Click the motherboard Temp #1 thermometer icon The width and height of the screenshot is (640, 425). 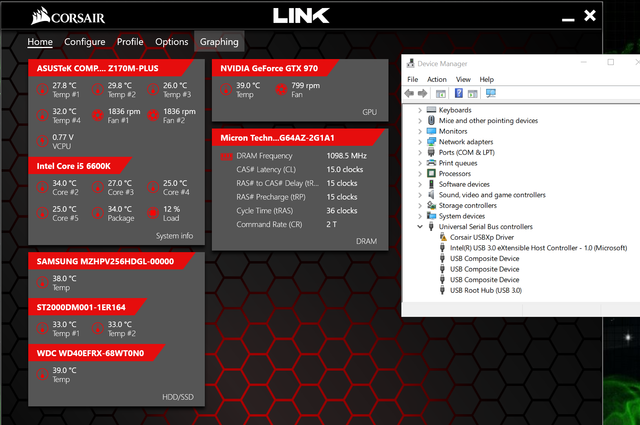click(x=42, y=89)
